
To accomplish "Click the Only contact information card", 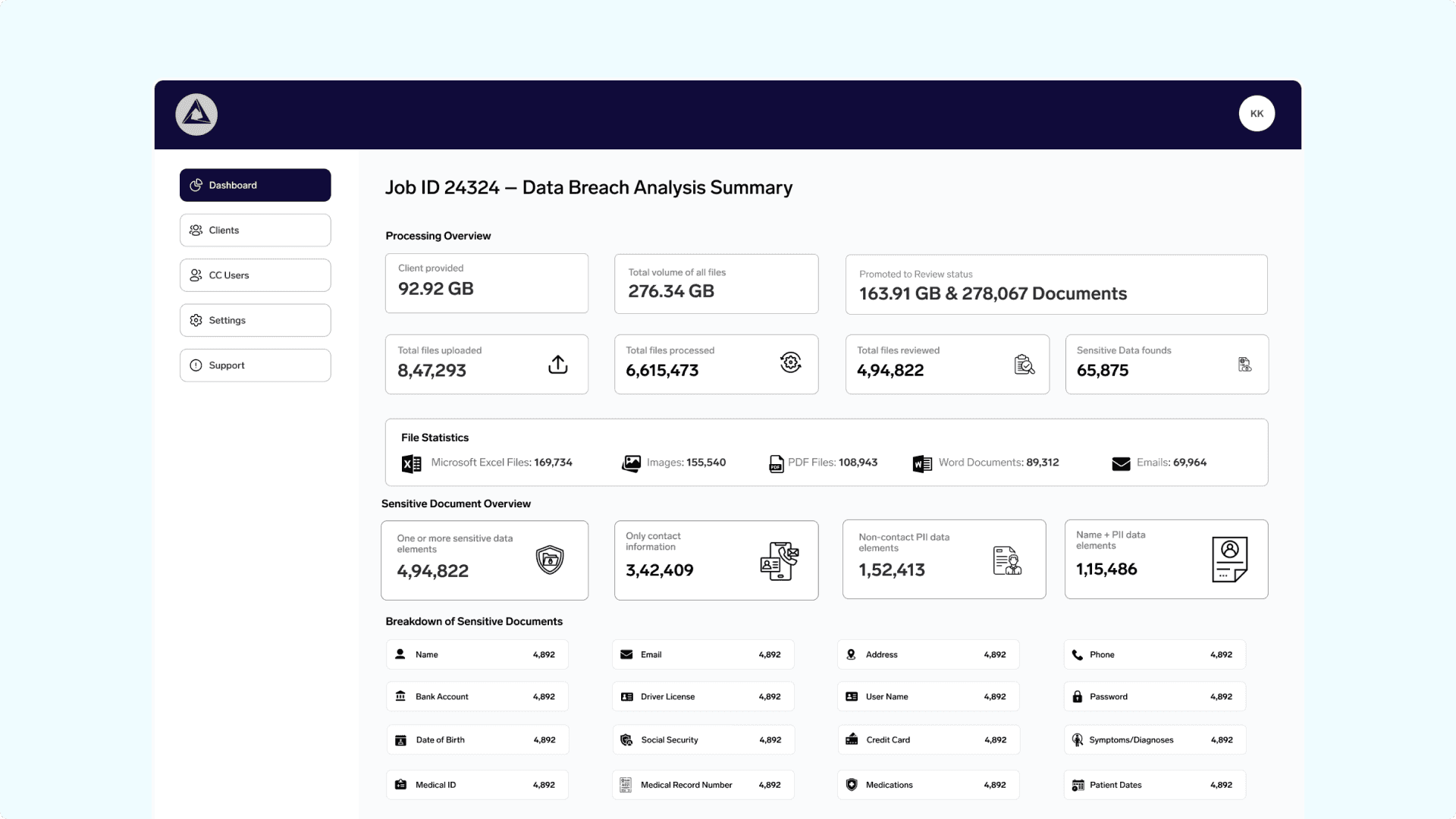I will pos(716,560).
